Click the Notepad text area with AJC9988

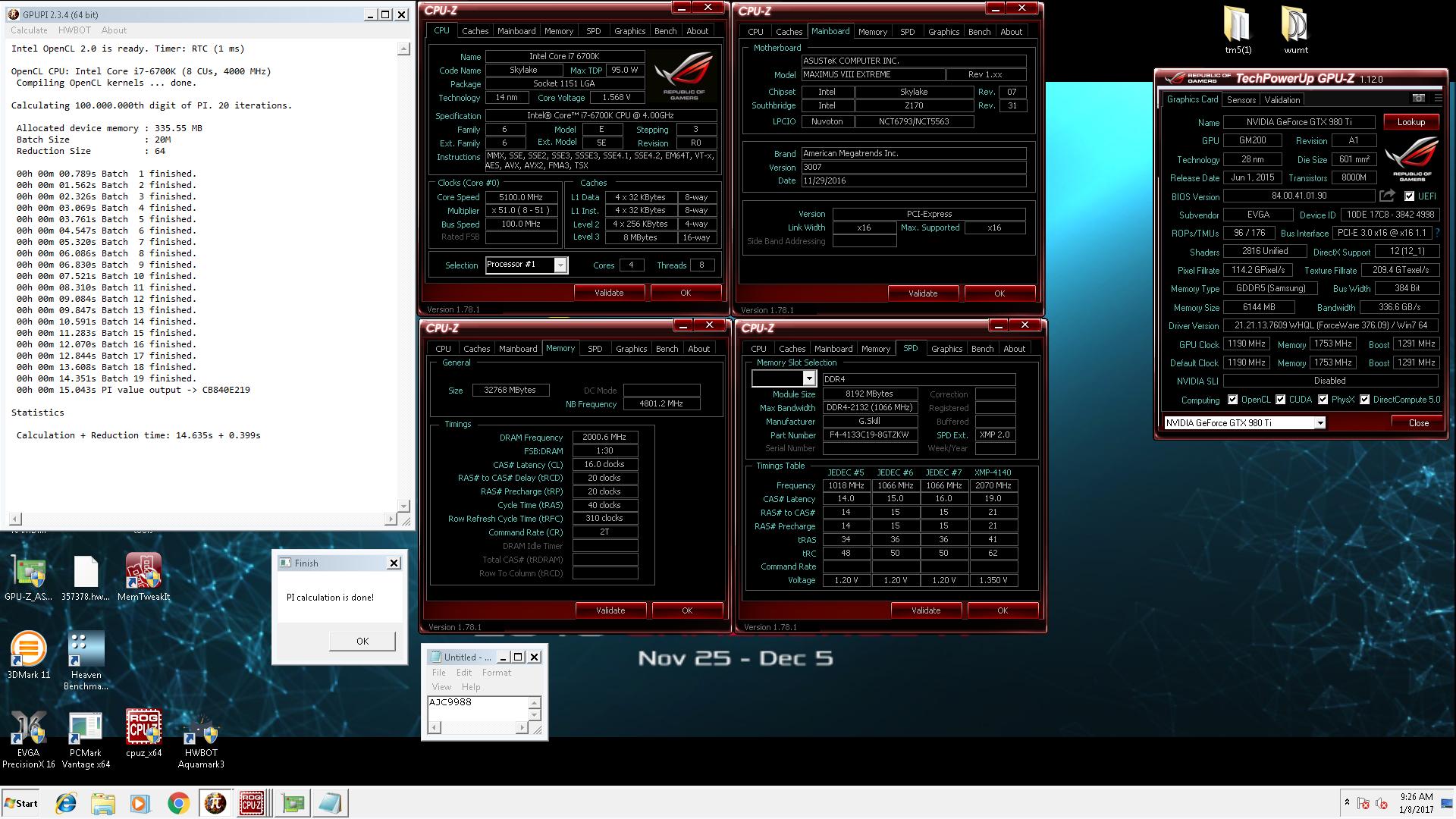point(478,708)
